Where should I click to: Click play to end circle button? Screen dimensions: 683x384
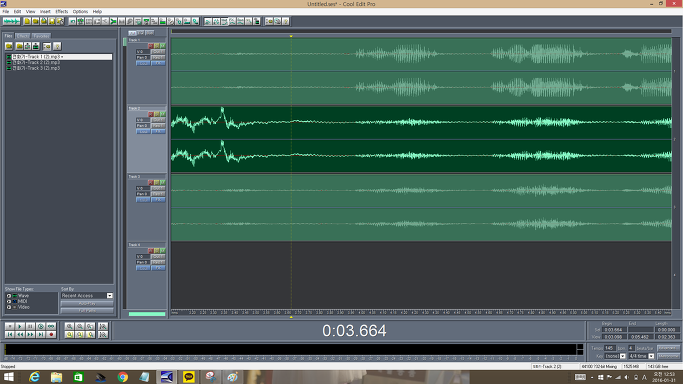coord(41,326)
